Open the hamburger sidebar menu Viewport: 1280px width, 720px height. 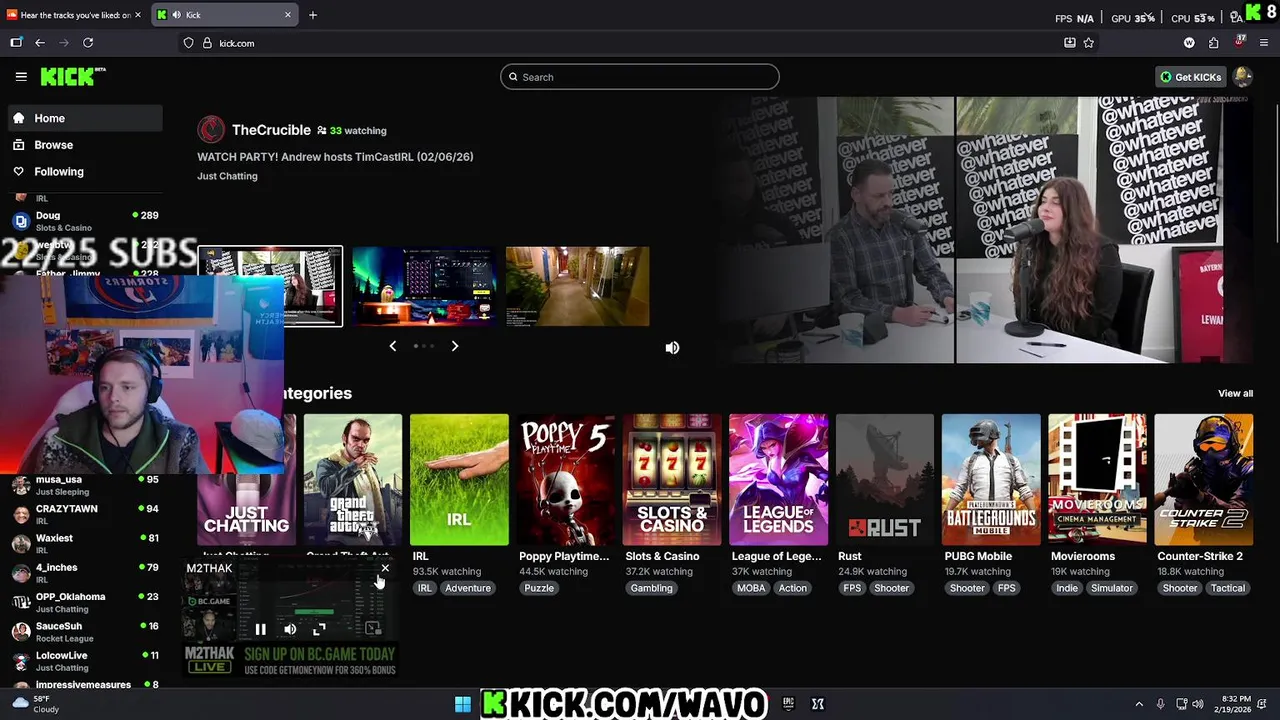[21, 77]
